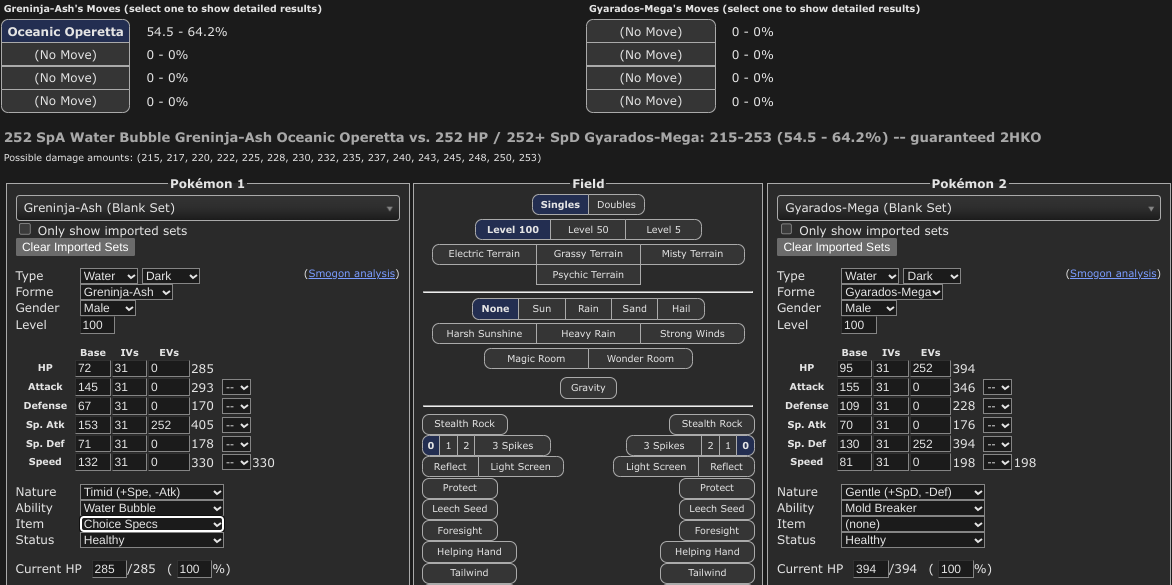
Task: Select 3 Spikes on Greninja-Ash's side
Action: coord(513,446)
